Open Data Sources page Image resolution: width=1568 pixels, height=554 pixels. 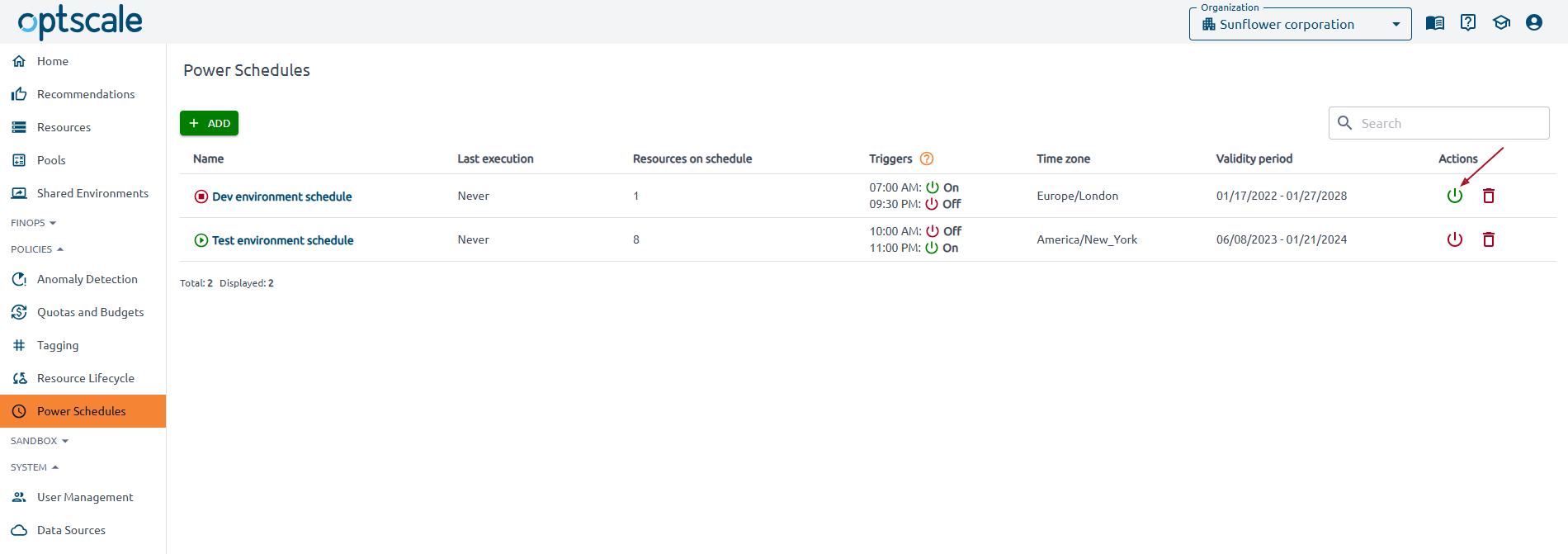83,530
